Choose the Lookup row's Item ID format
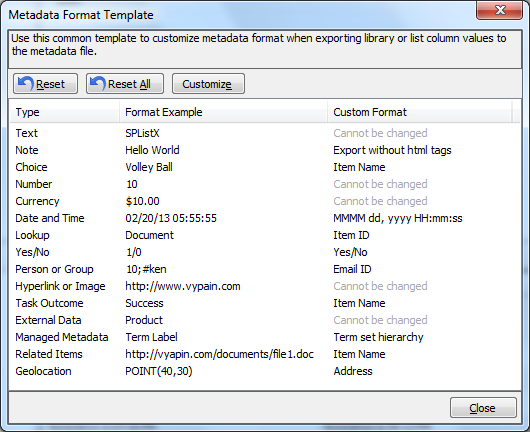 (351, 235)
